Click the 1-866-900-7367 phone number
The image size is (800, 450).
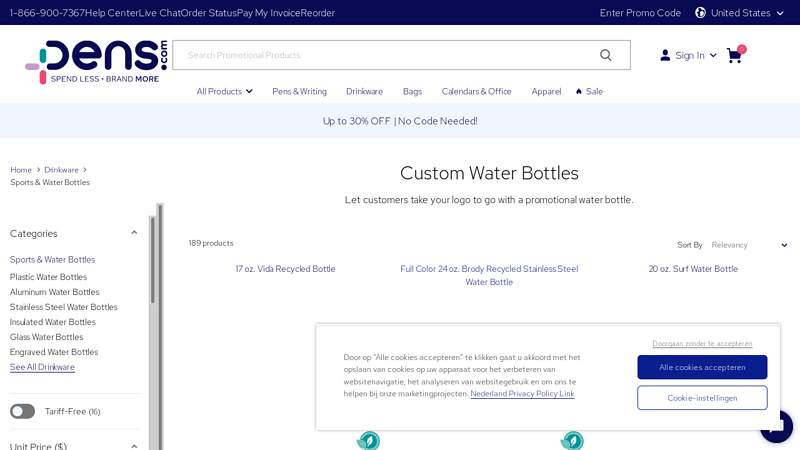click(x=47, y=13)
